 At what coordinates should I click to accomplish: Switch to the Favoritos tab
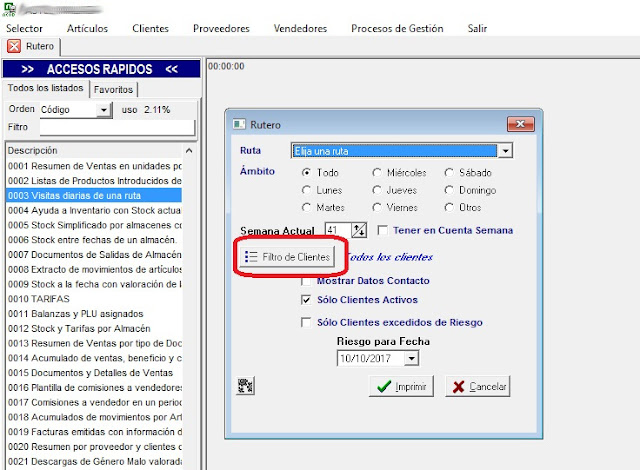point(115,89)
